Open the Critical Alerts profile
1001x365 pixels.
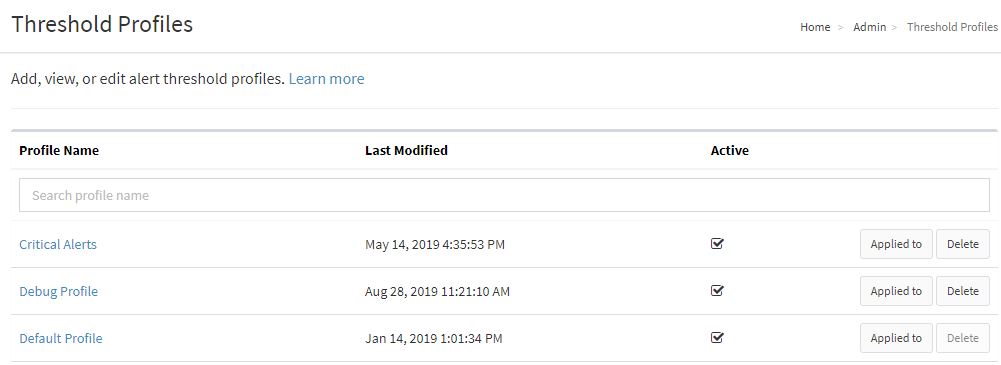point(58,244)
